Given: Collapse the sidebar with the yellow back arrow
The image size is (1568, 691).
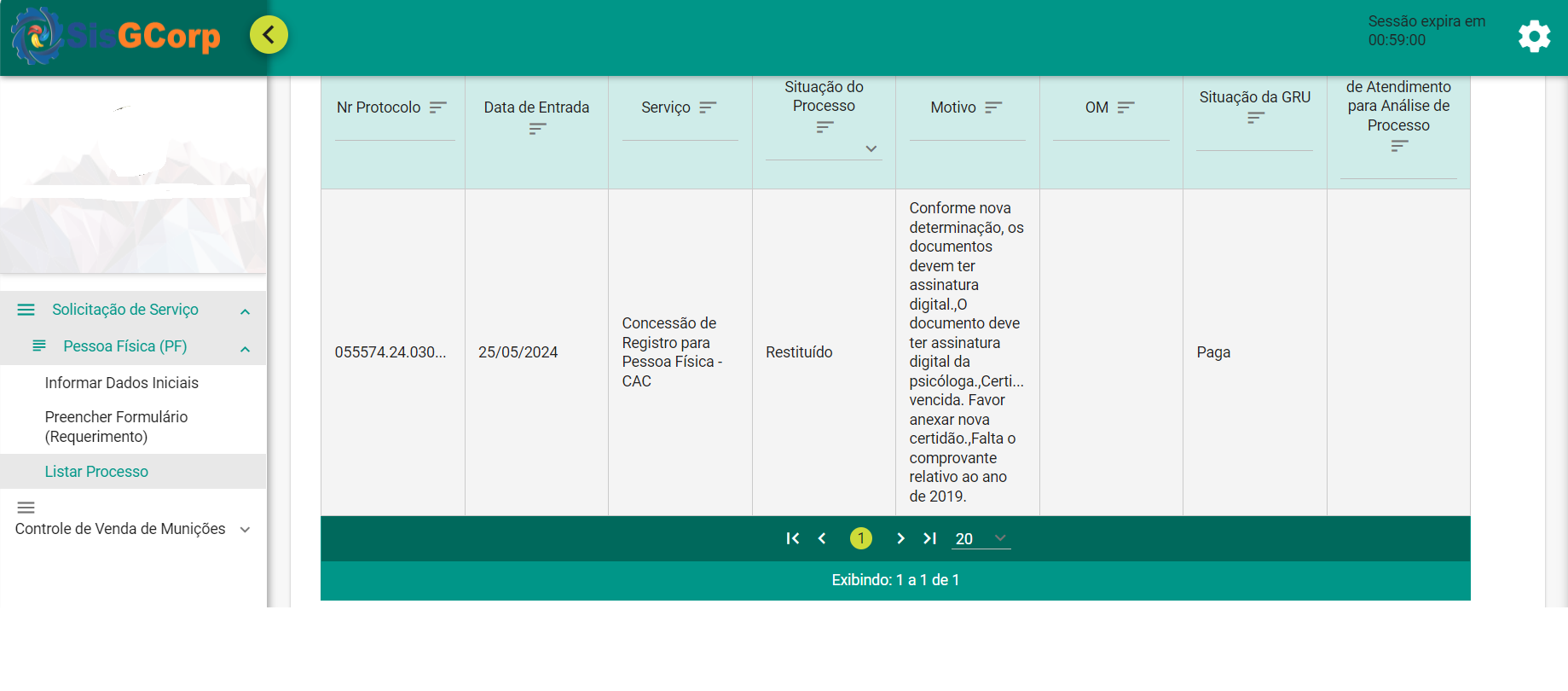Looking at the screenshot, I should [269, 35].
